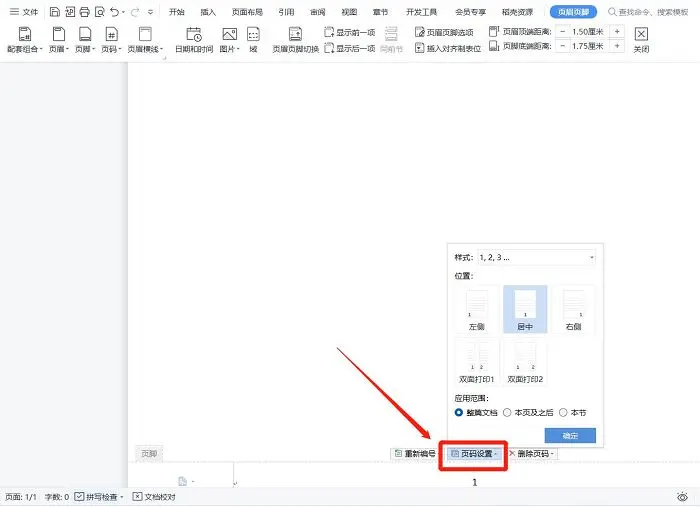Image resolution: width=700 pixels, height=507 pixels.
Task: Increase 页眉顶端距离 with plus button
Action: tap(617, 32)
